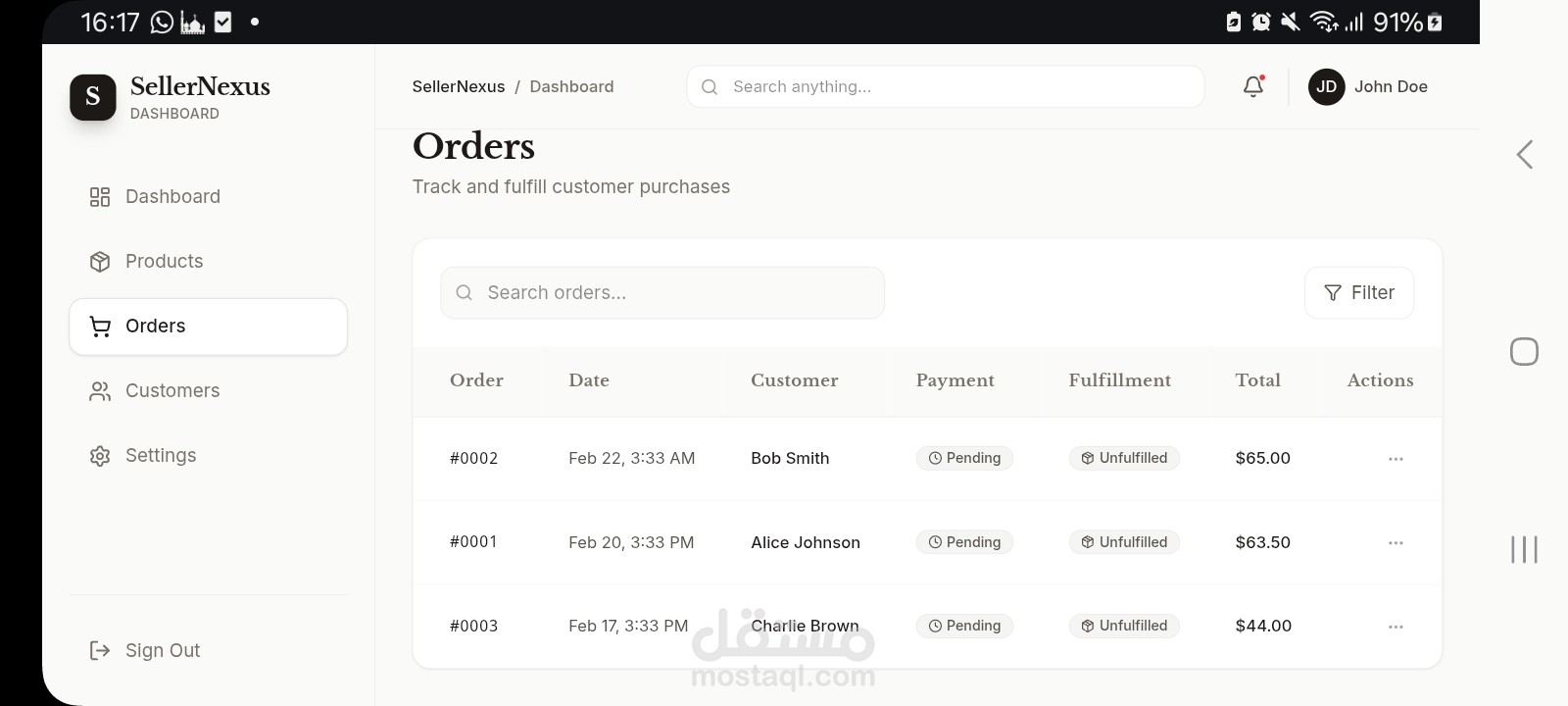The width and height of the screenshot is (1568, 706).
Task: Click the $63.50 total
Action: [1263, 542]
